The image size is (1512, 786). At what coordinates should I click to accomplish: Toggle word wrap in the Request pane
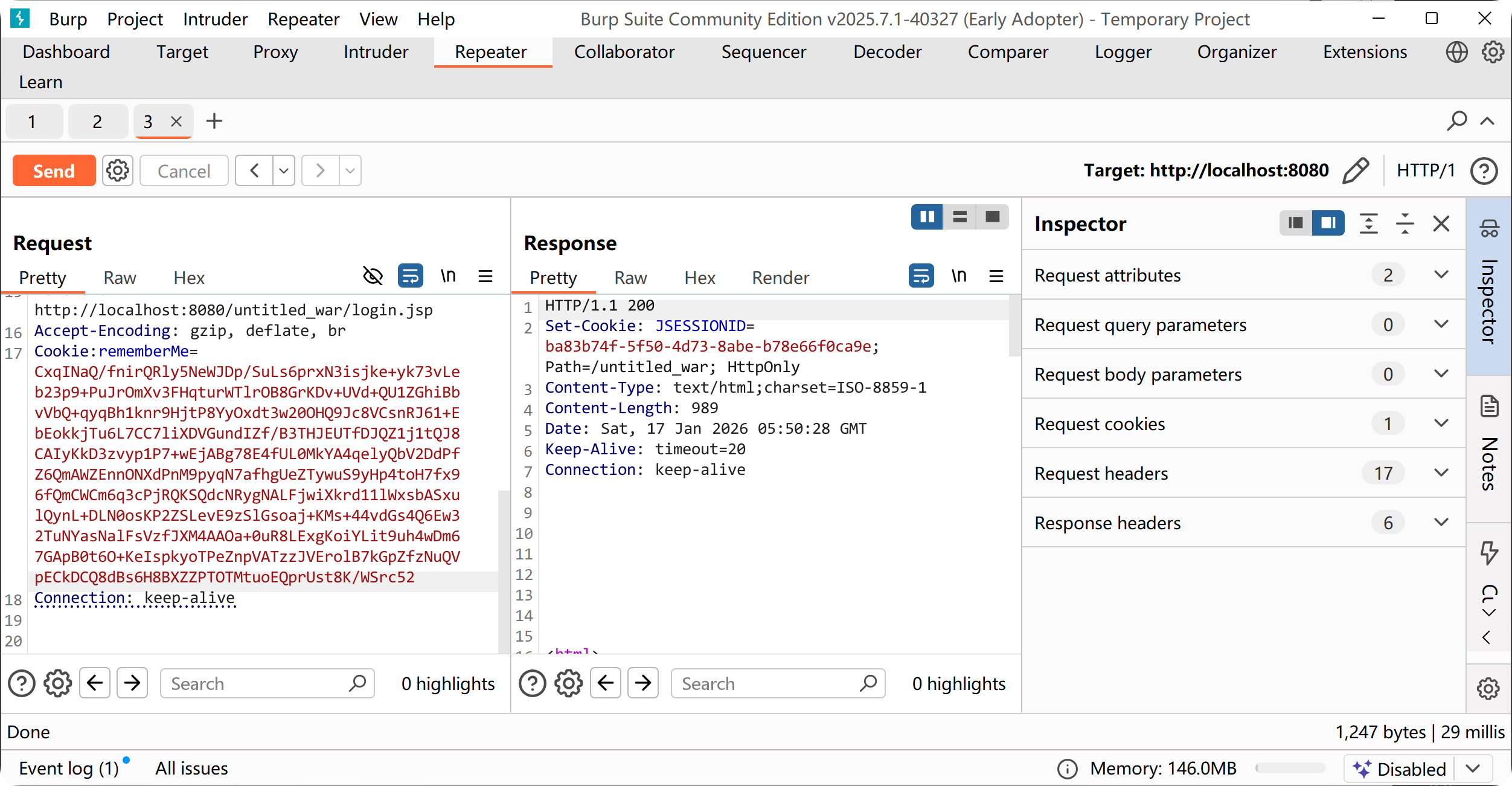[x=411, y=276]
